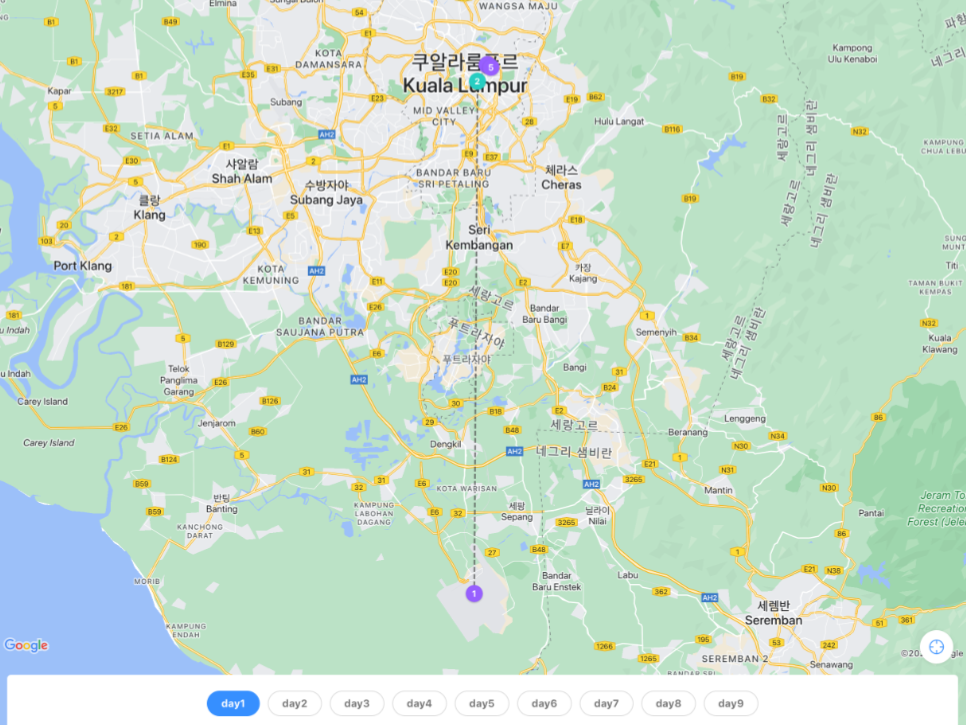Click the Bandar Saujana Putra label

pyautogui.click(x=320, y=326)
